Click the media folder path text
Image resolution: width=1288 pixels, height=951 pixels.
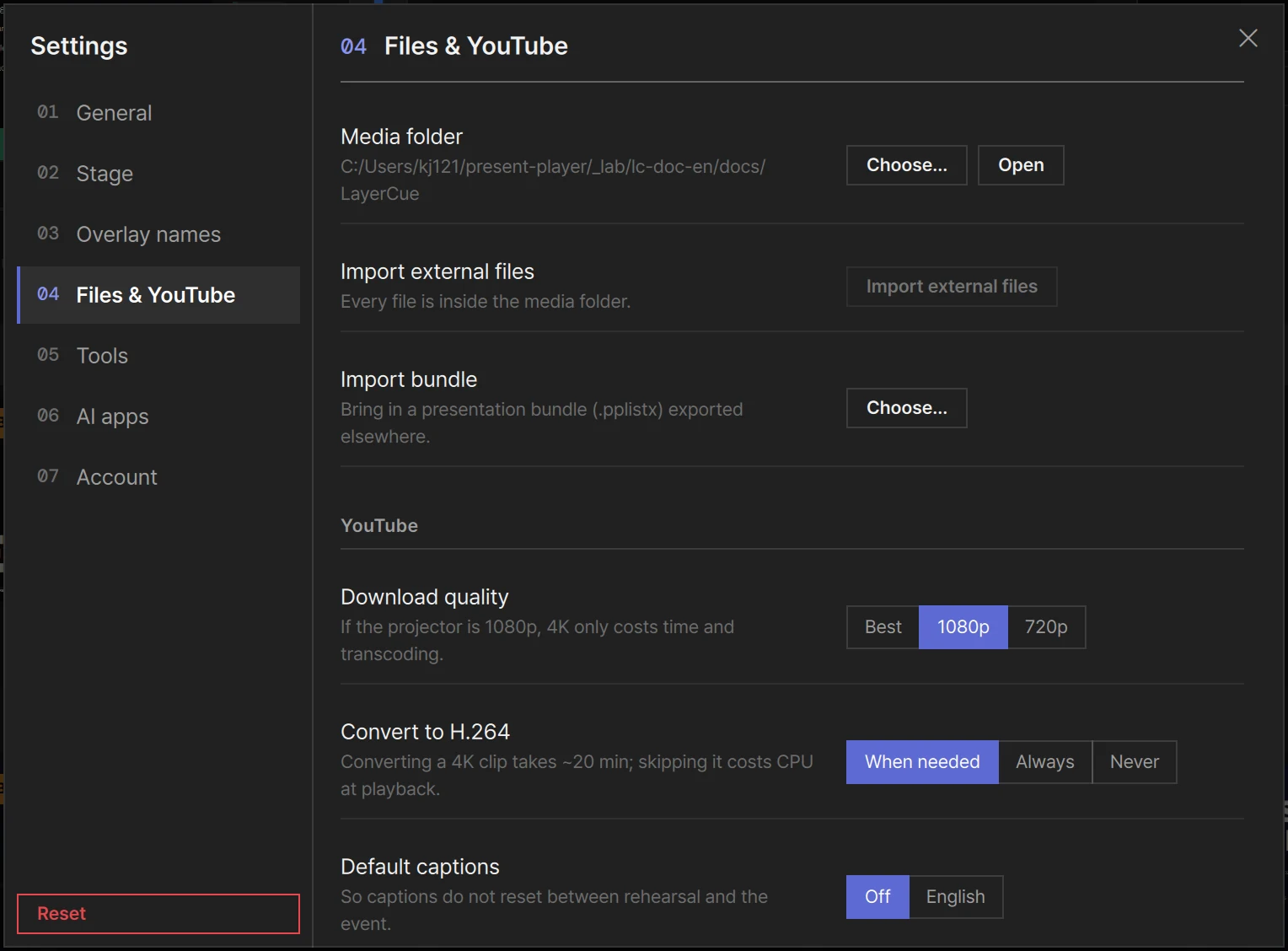(553, 180)
